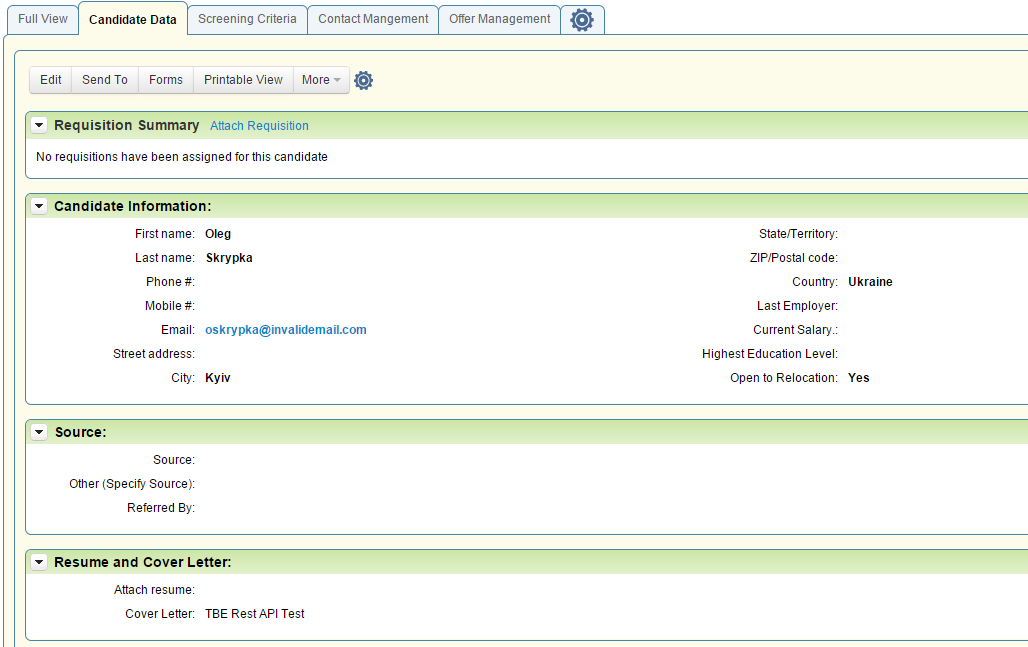Screen dimensions: 1028x647
Task: Email the candidate via oskrypka@invalidemail.com link
Action: click(286, 329)
